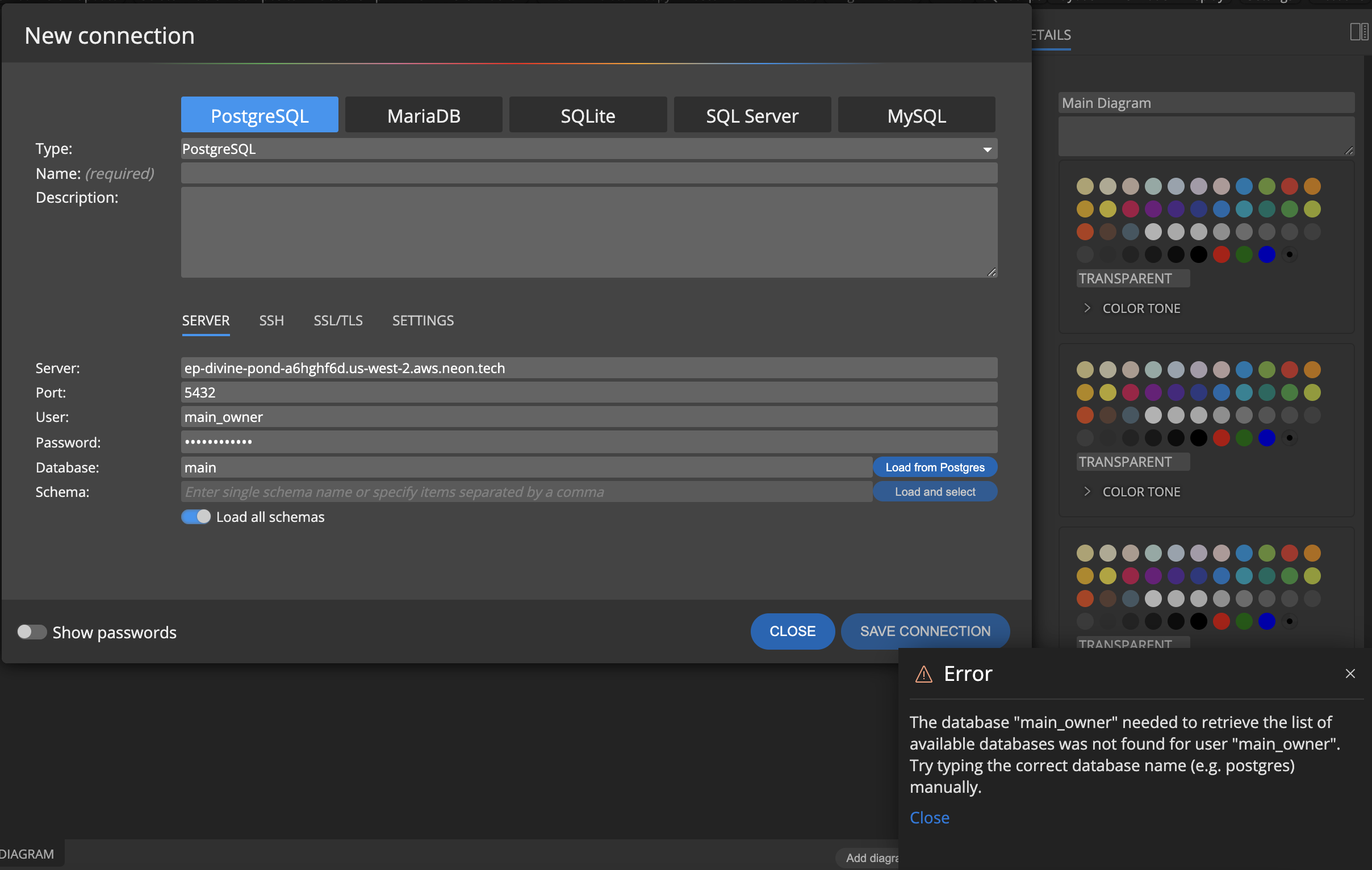1372x870 pixels.
Task: Click the panel layout icon near DETAILS
Action: pos(1358,31)
